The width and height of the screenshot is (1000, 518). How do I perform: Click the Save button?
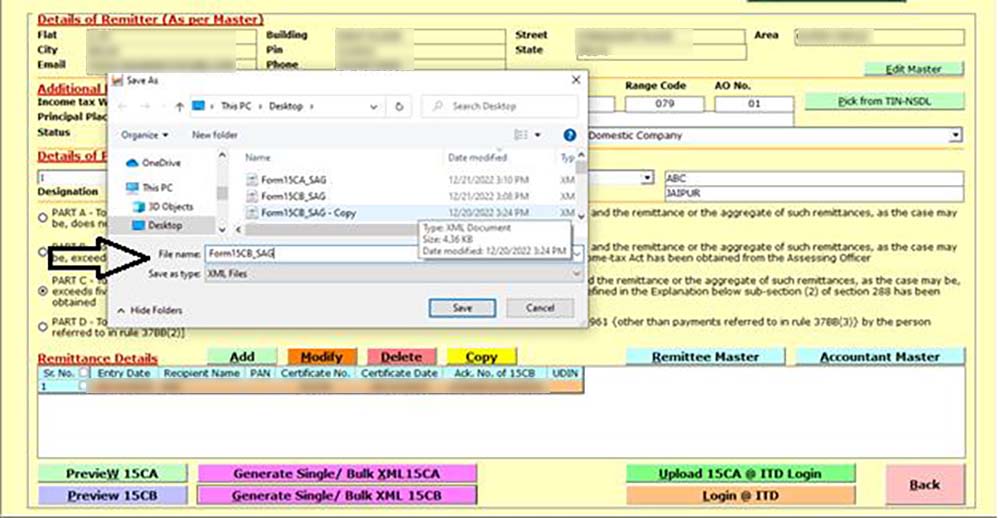pos(462,308)
